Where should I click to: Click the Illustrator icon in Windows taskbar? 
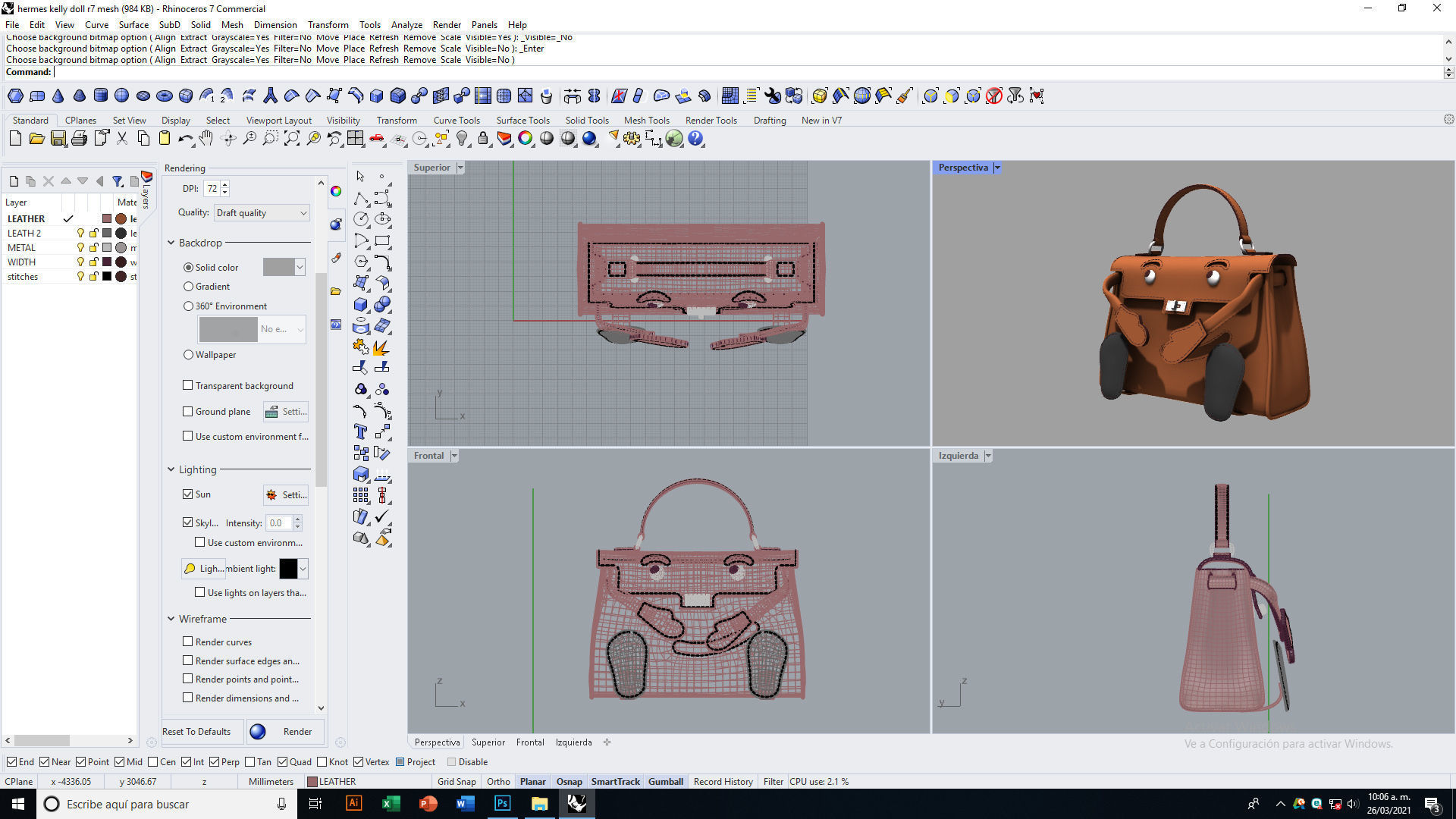(353, 803)
